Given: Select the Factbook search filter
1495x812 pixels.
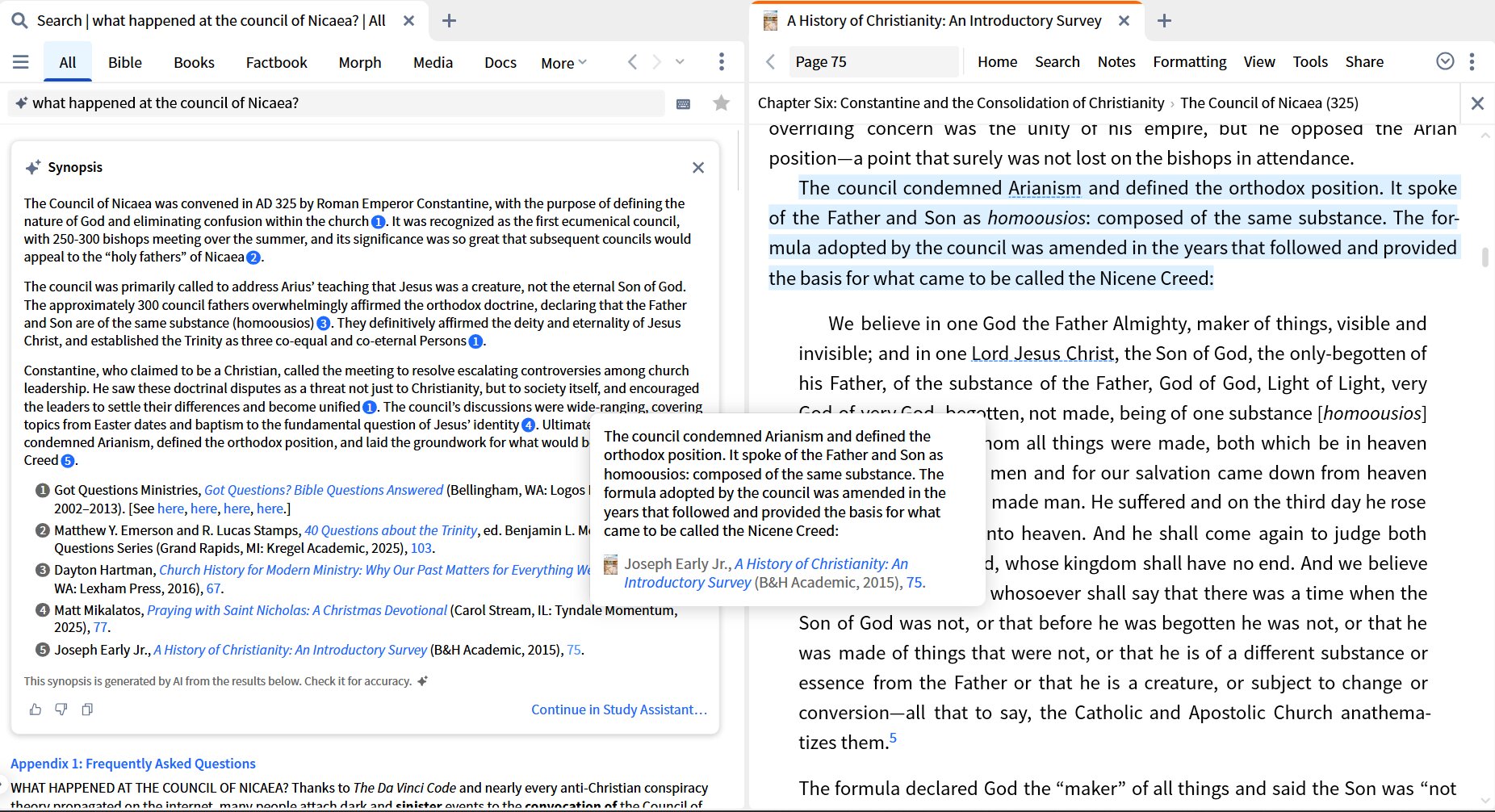Looking at the screenshot, I should (x=277, y=62).
